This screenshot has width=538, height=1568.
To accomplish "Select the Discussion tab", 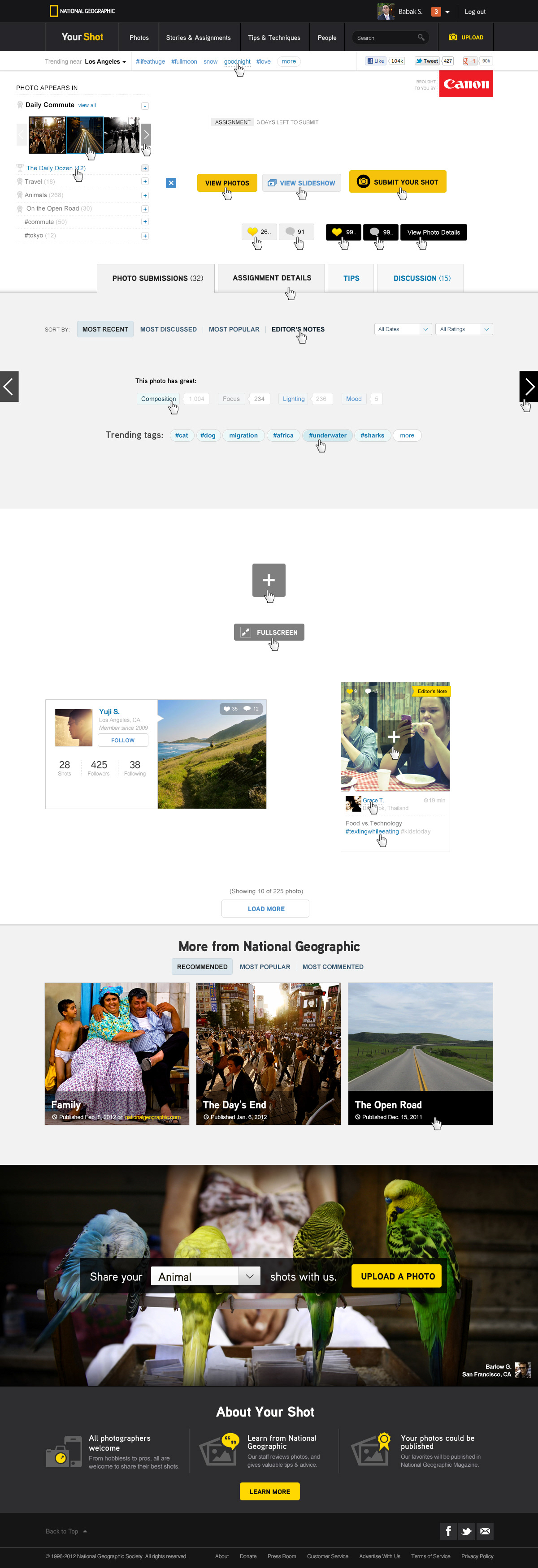I will [421, 278].
